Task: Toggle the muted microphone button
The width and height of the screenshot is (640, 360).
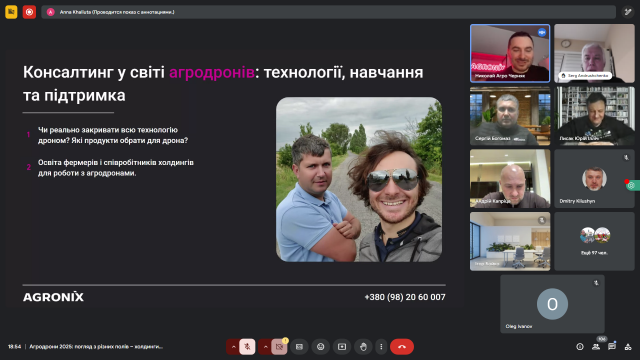Action: click(x=247, y=347)
